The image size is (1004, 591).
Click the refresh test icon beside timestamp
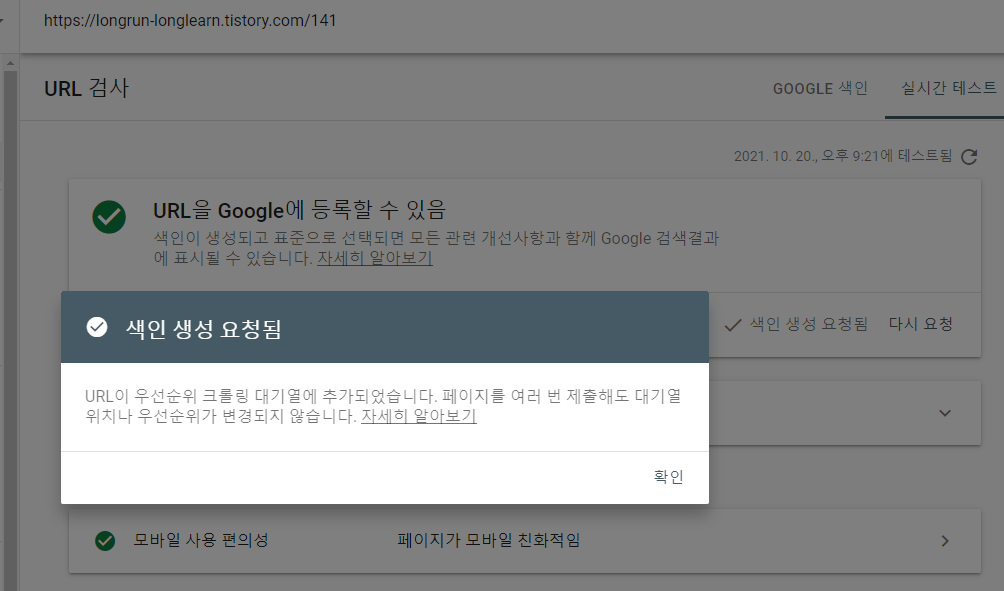[x=969, y=157]
